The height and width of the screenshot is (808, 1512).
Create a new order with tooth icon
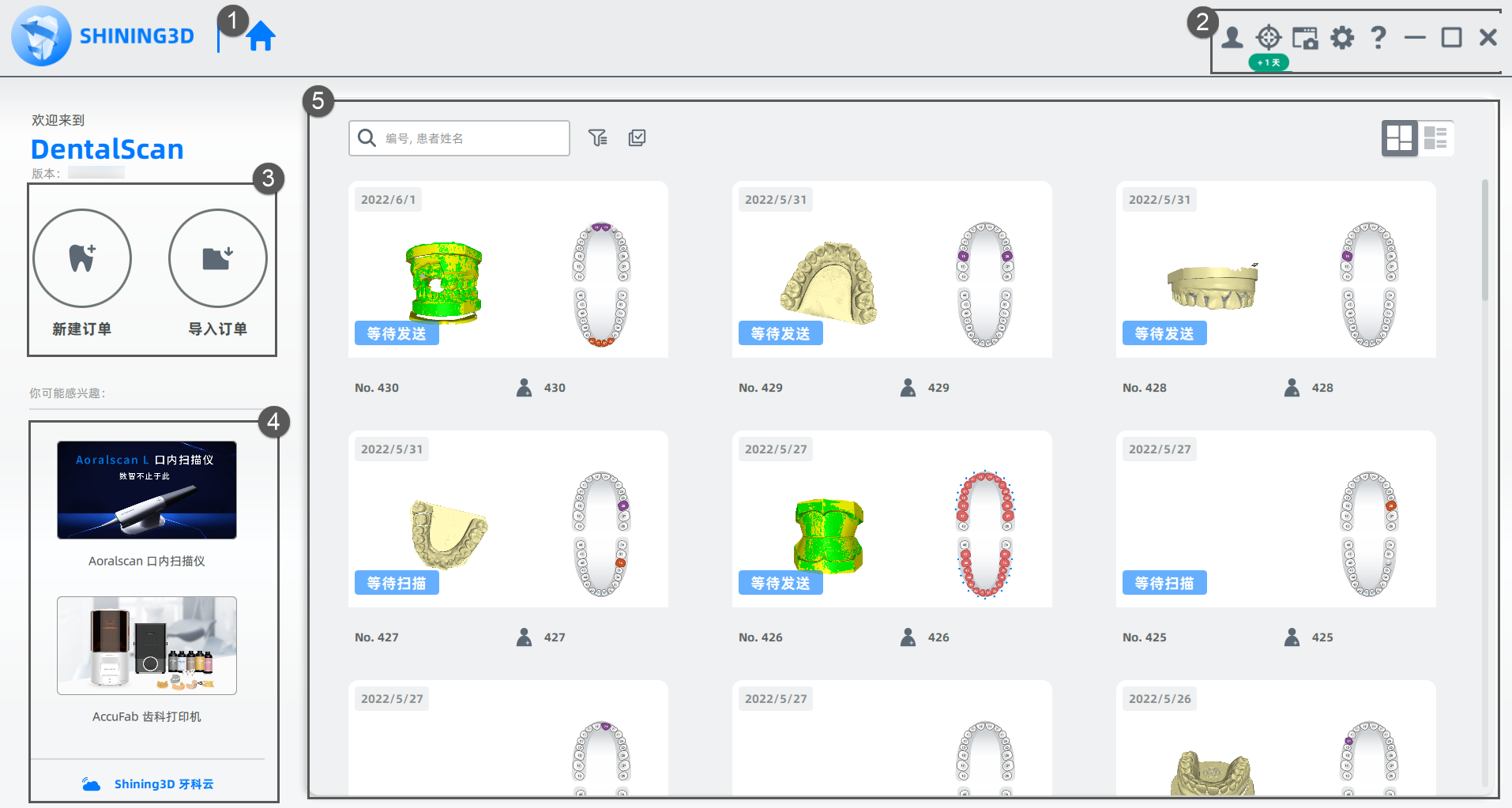(82, 258)
